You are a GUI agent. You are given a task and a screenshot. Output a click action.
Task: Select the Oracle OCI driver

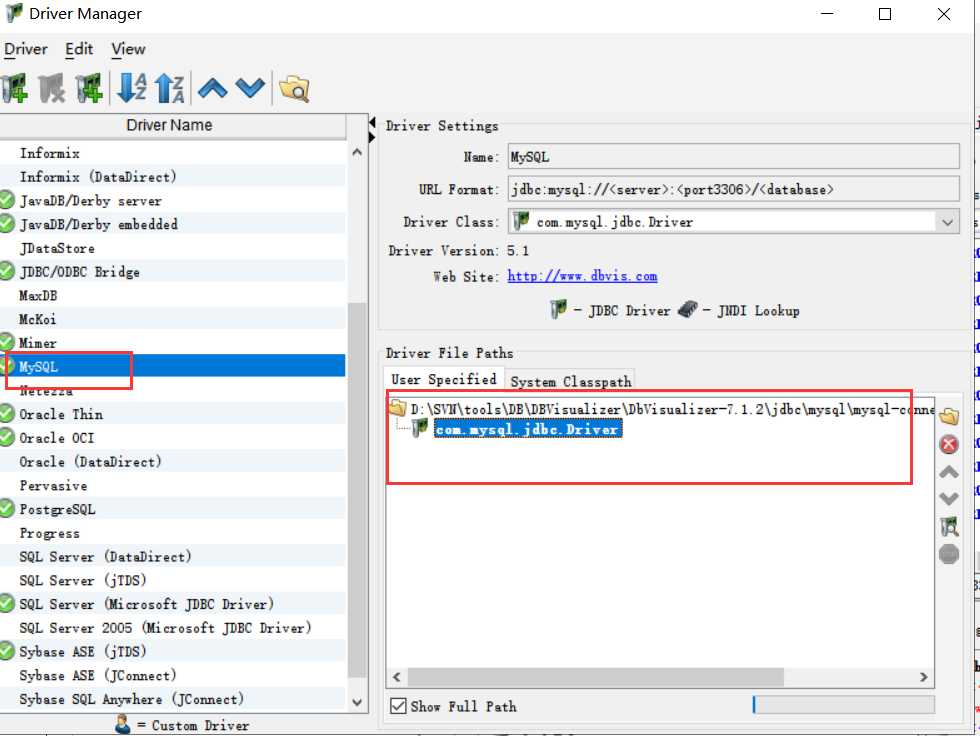tap(172, 438)
